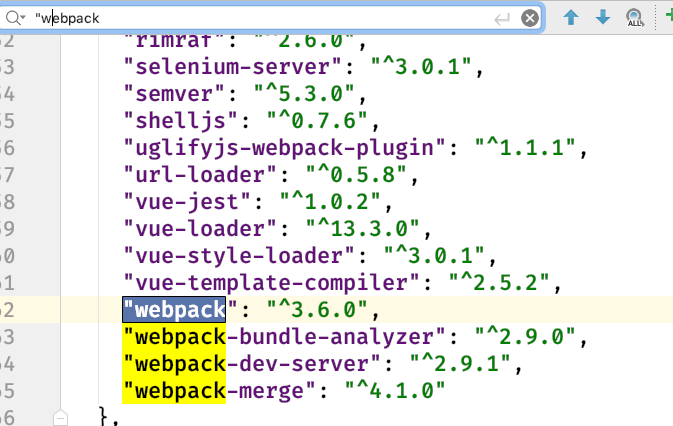The image size is (673, 426).
Task: Click the "selenium-server" key text
Action: tap(233, 67)
